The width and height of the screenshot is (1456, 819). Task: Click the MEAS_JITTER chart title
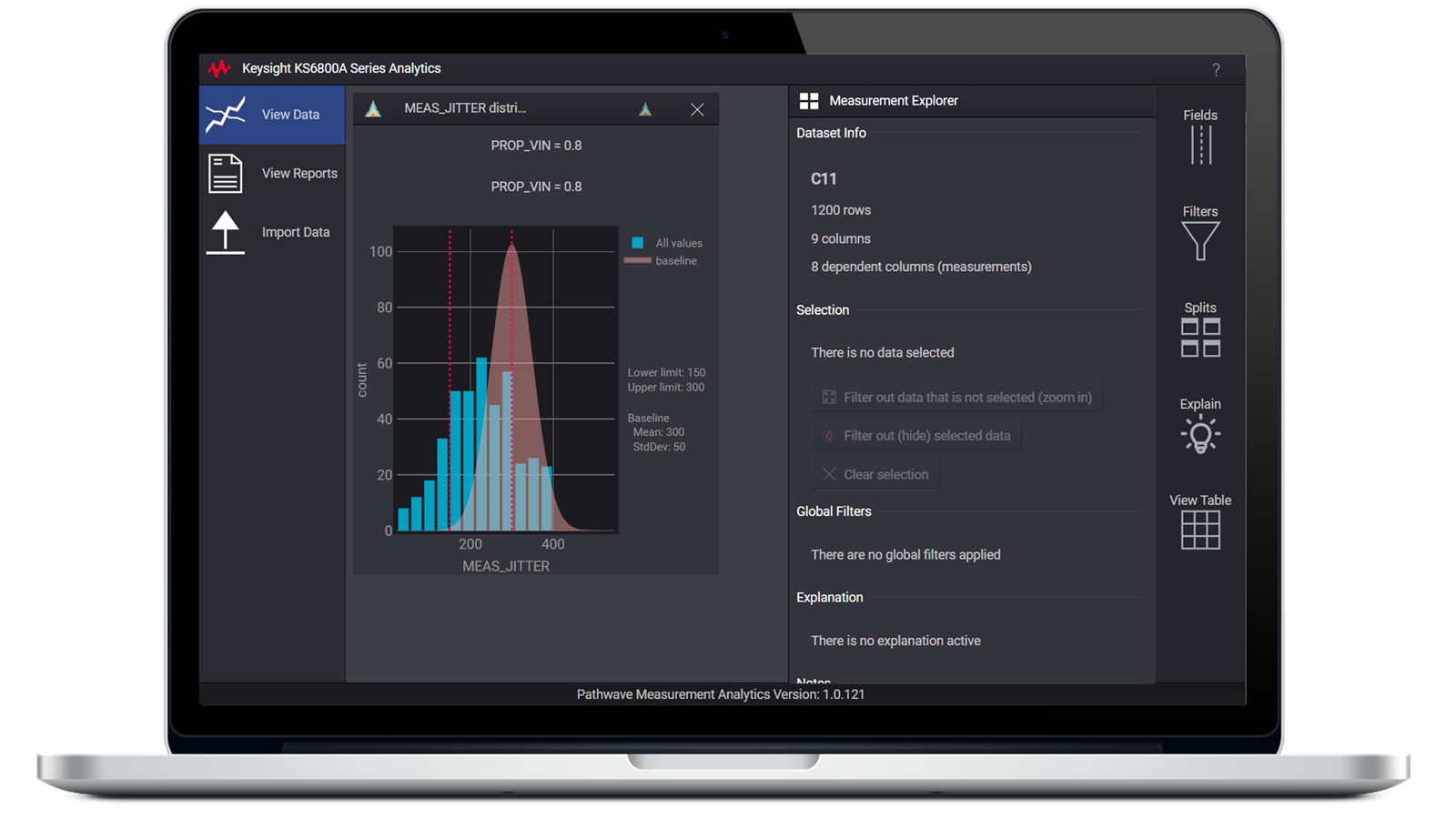click(465, 108)
